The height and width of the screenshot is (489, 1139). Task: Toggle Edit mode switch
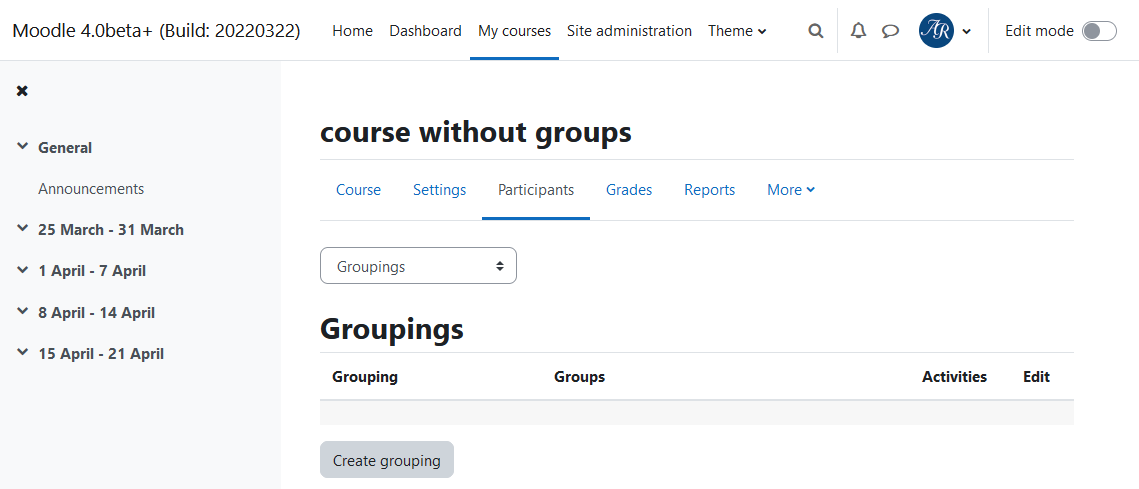coord(1099,31)
